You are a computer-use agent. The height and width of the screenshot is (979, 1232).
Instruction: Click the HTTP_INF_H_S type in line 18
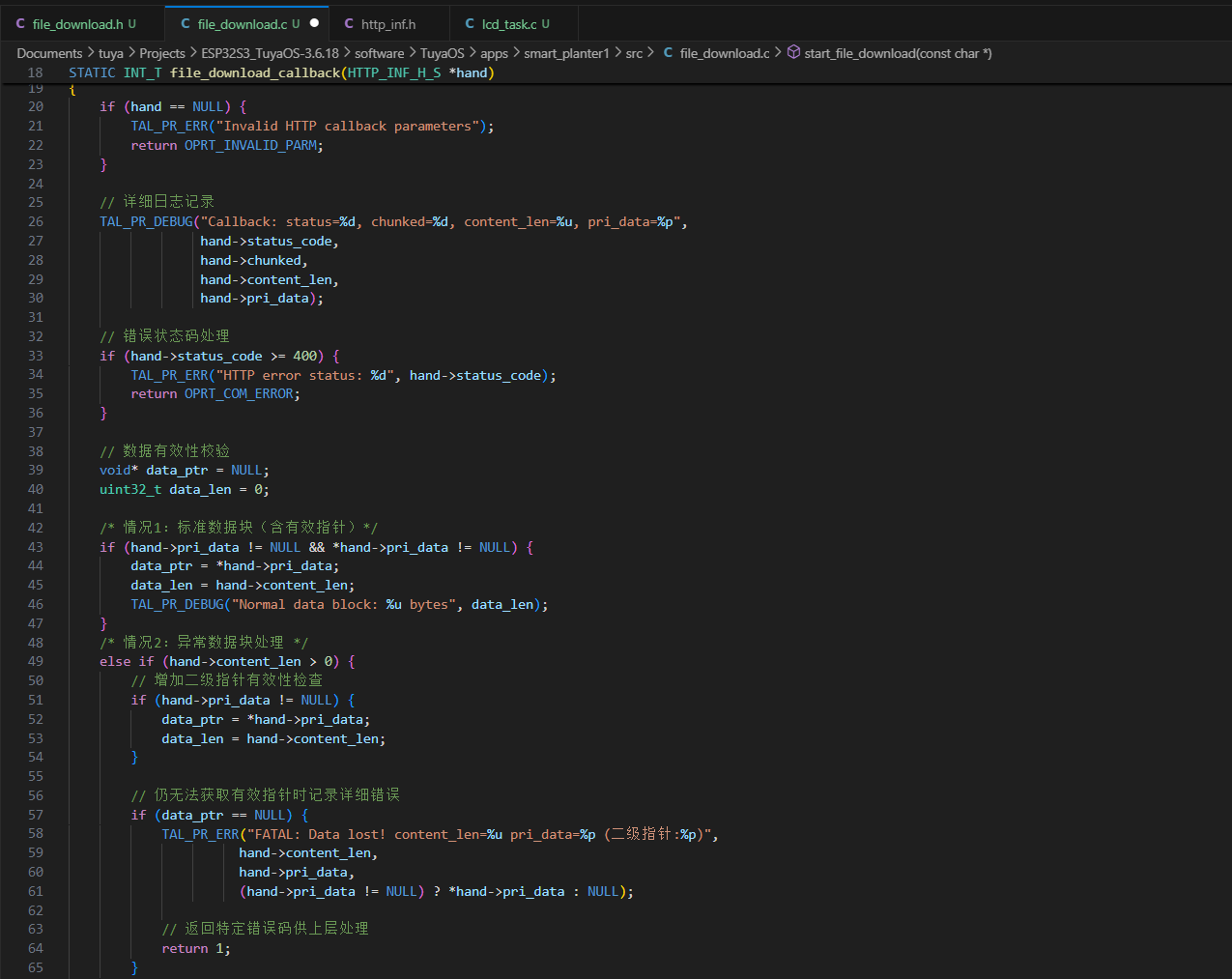coord(394,72)
